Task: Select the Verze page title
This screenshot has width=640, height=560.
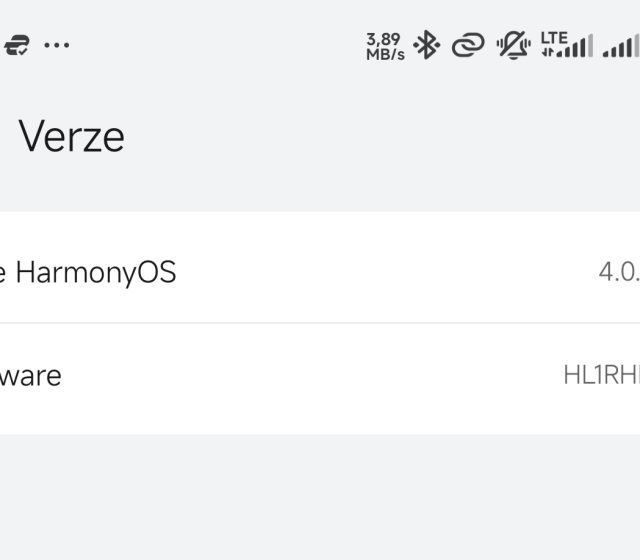Action: coord(72,136)
